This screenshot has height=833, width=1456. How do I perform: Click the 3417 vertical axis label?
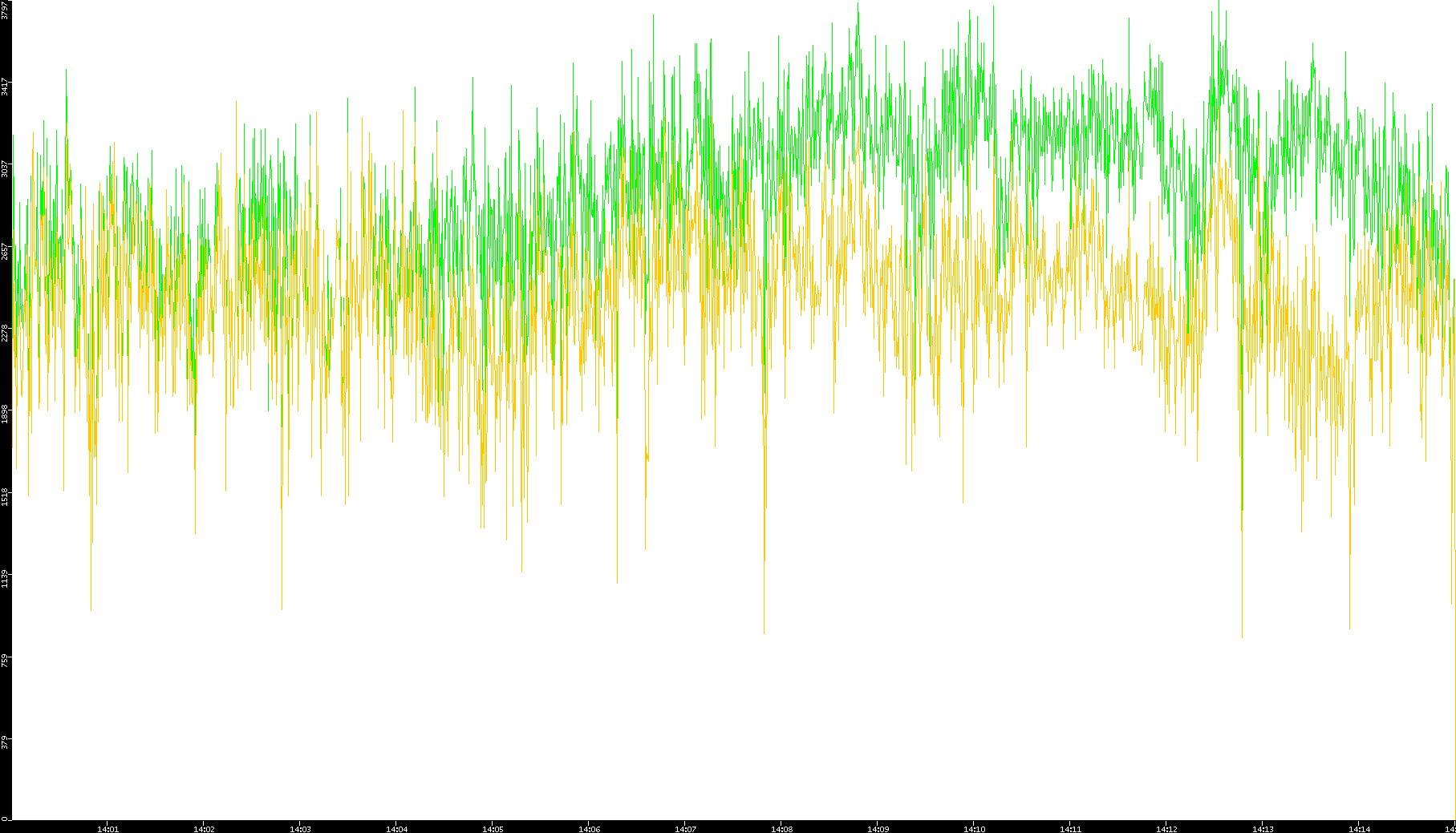click(x=6, y=87)
